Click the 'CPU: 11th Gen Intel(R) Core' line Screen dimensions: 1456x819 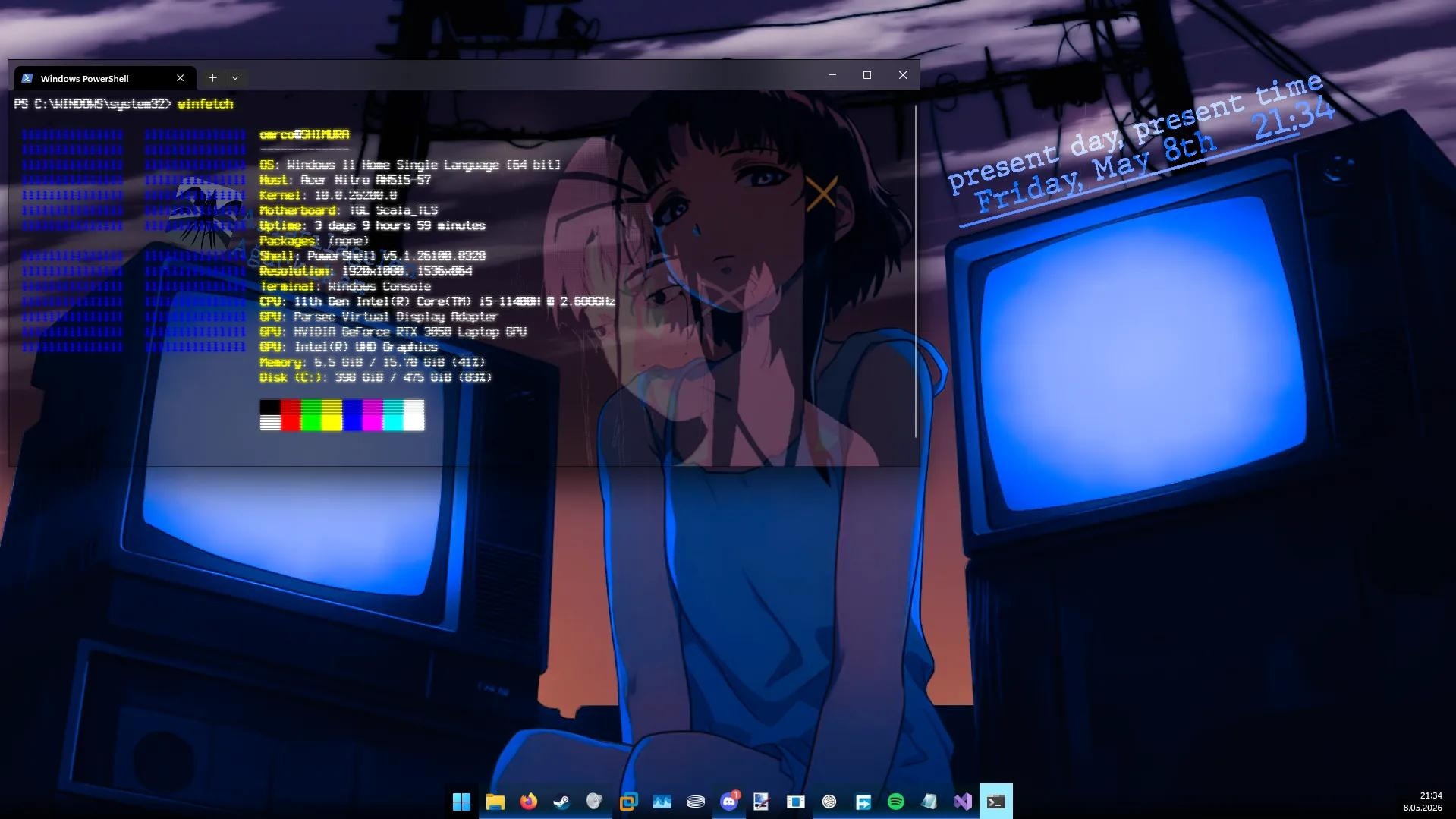click(x=438, y=301)
